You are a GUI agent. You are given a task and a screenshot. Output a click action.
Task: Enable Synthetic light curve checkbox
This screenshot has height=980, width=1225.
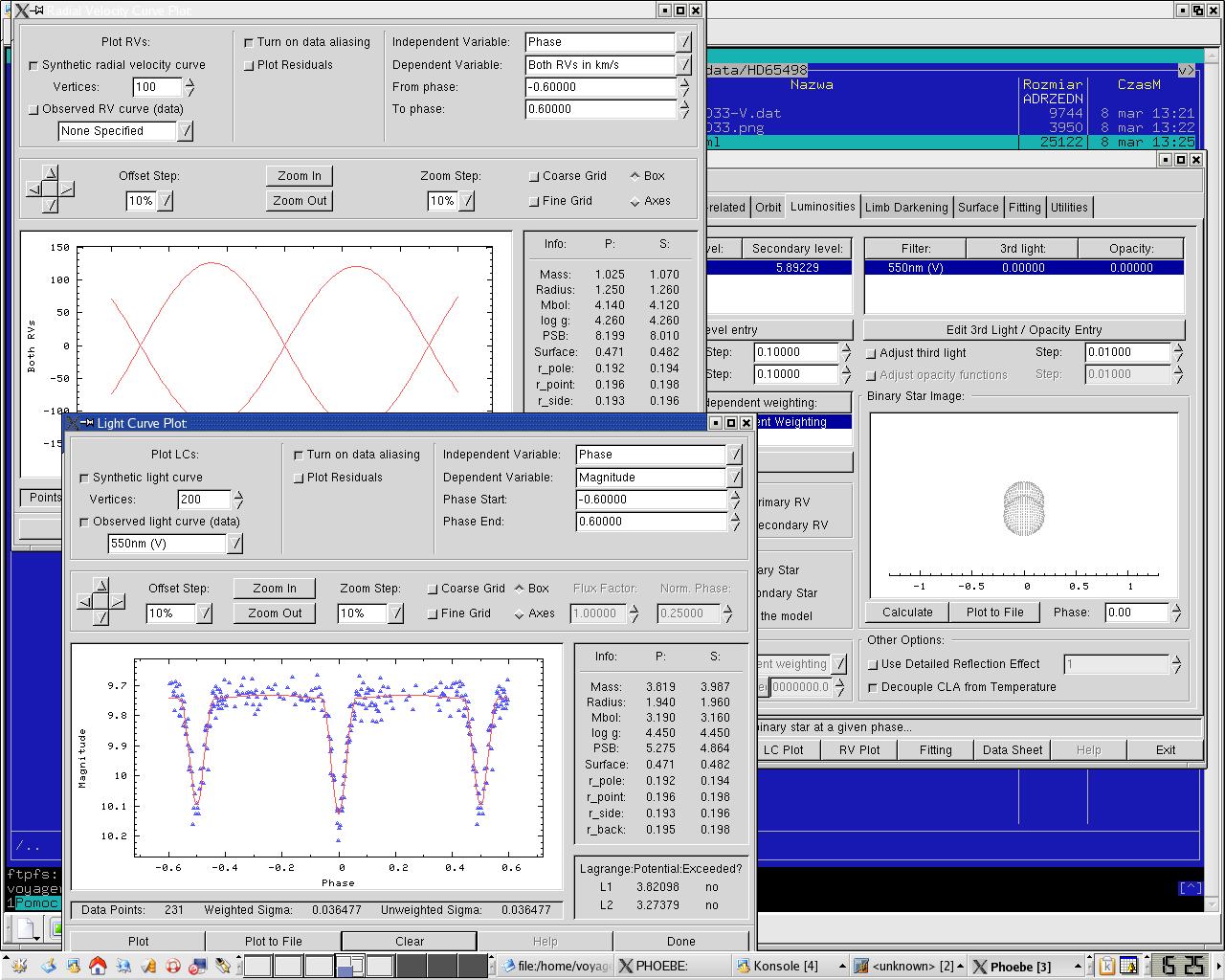point(84,478)
